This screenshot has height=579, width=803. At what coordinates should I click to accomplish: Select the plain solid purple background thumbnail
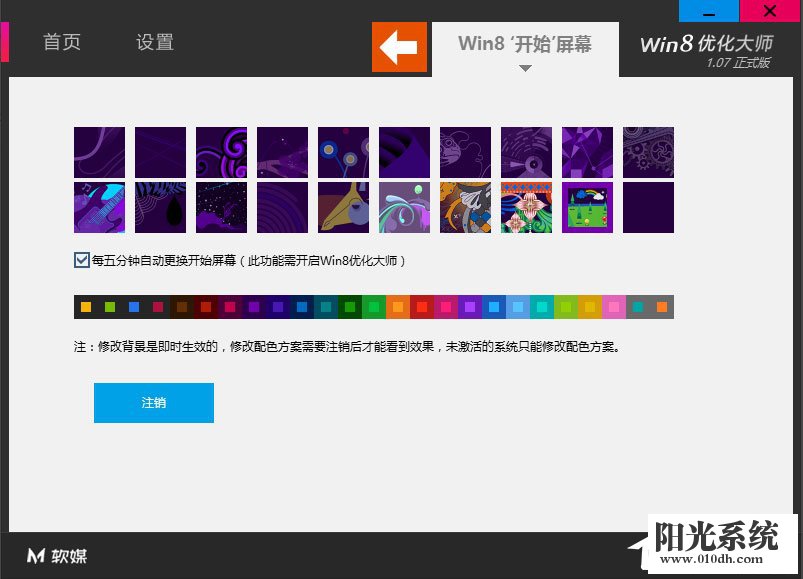[648, 207]
